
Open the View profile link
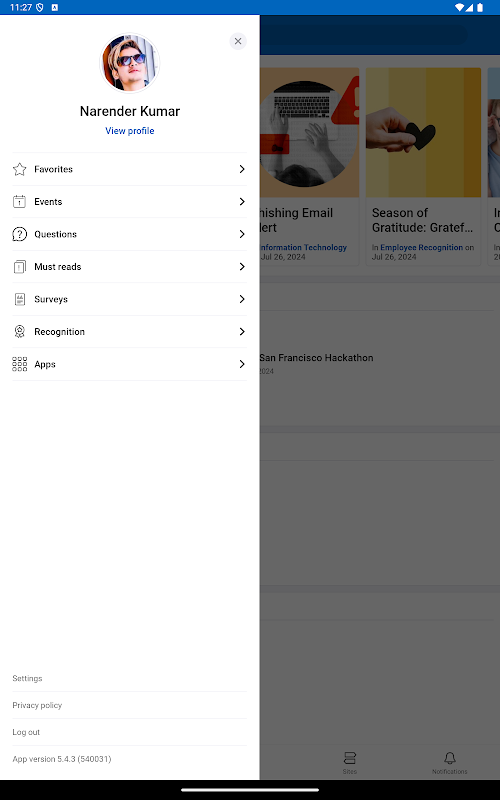[130, 131]
